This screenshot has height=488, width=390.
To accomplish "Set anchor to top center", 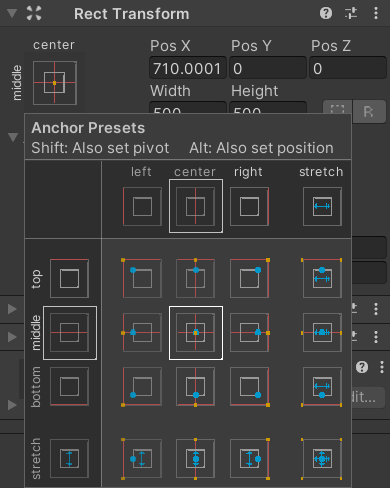I will click(x=196, y=278).
